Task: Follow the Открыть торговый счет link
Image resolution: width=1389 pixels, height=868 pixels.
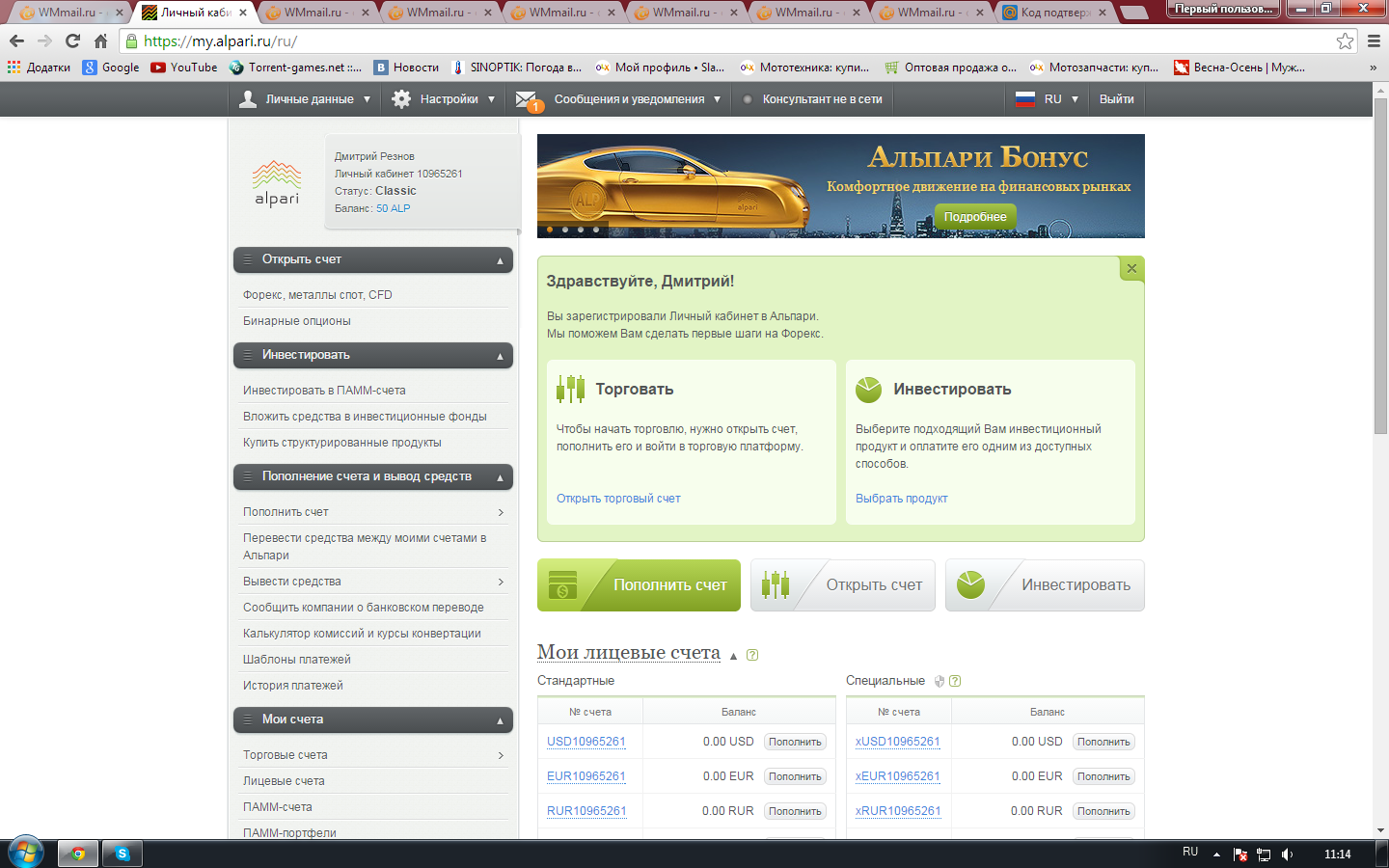Action: [x=618, y=499]
